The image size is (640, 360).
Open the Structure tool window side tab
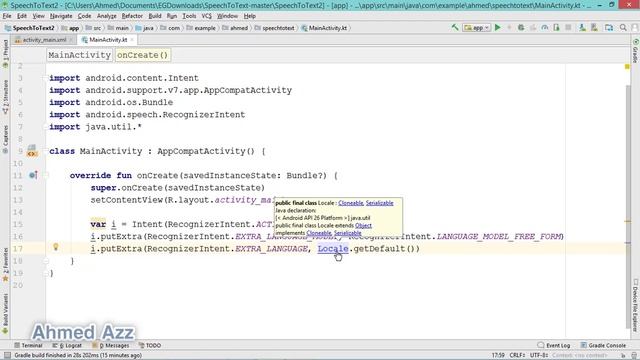5,97
